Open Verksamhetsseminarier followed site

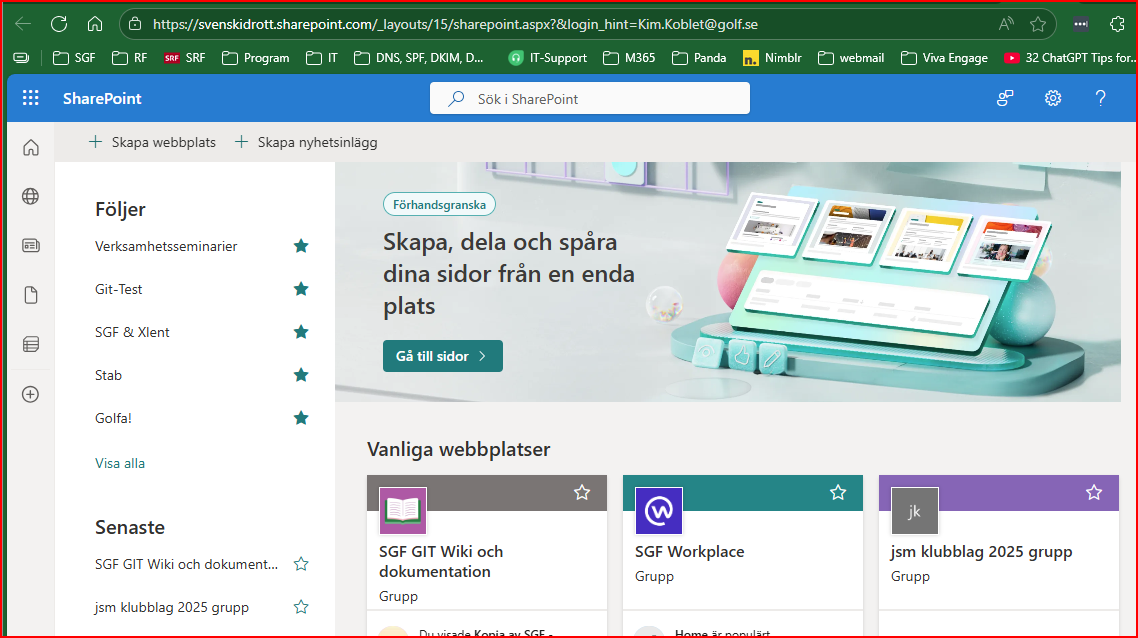pyautogui.click(x=166, y=246)
